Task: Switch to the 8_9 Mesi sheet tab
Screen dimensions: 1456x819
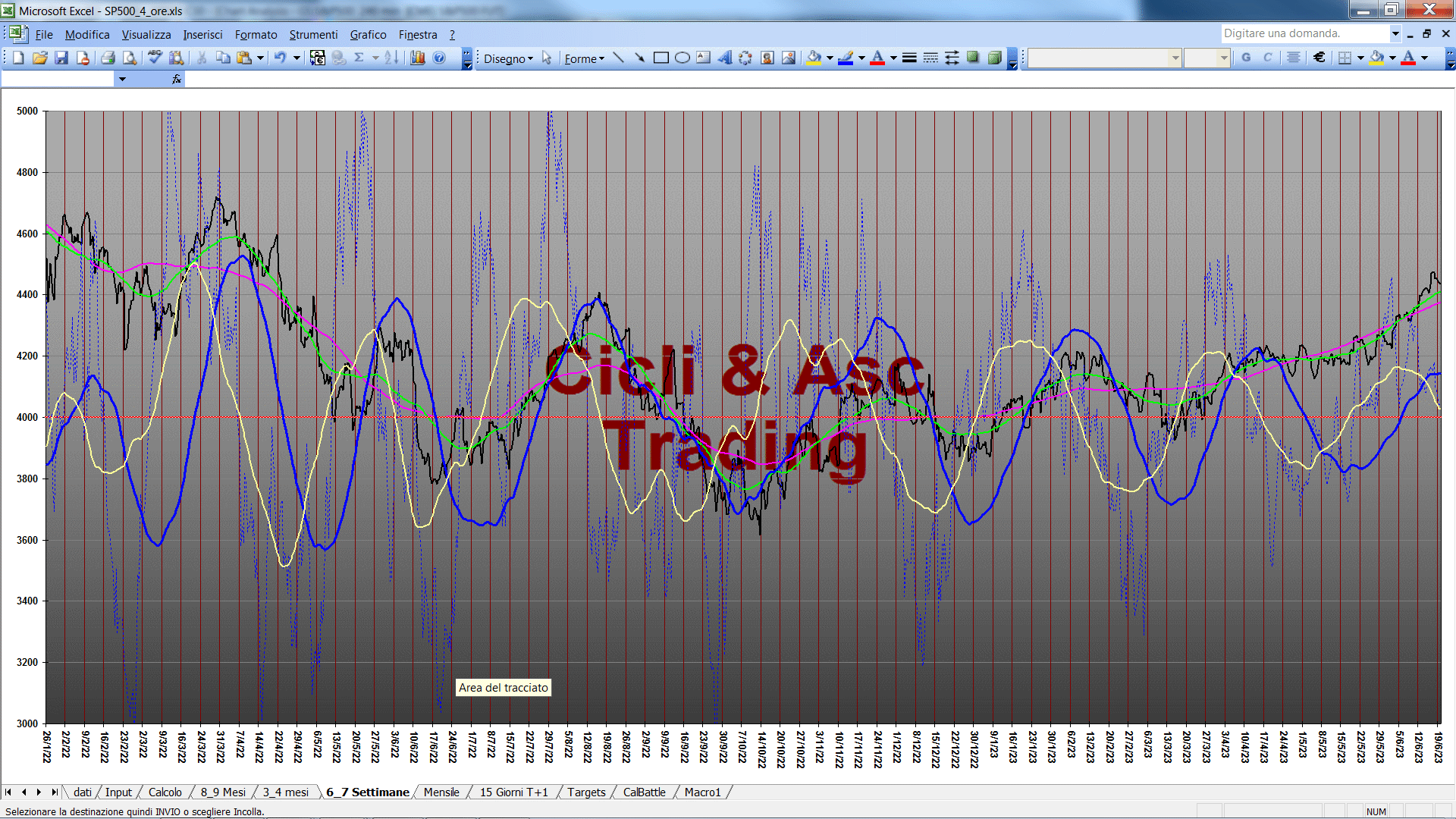Action: tap(223, 792)
